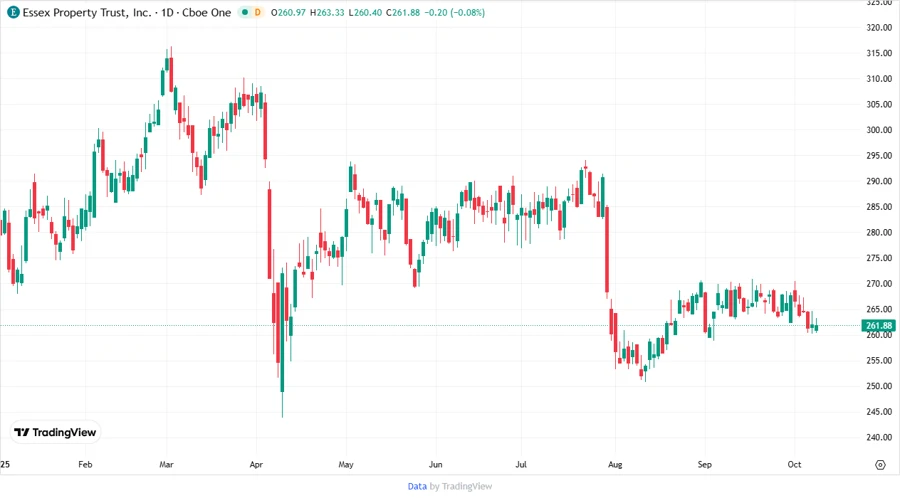Click the 240.00 price axis label

pyautogui.click(x=879, y=437)
